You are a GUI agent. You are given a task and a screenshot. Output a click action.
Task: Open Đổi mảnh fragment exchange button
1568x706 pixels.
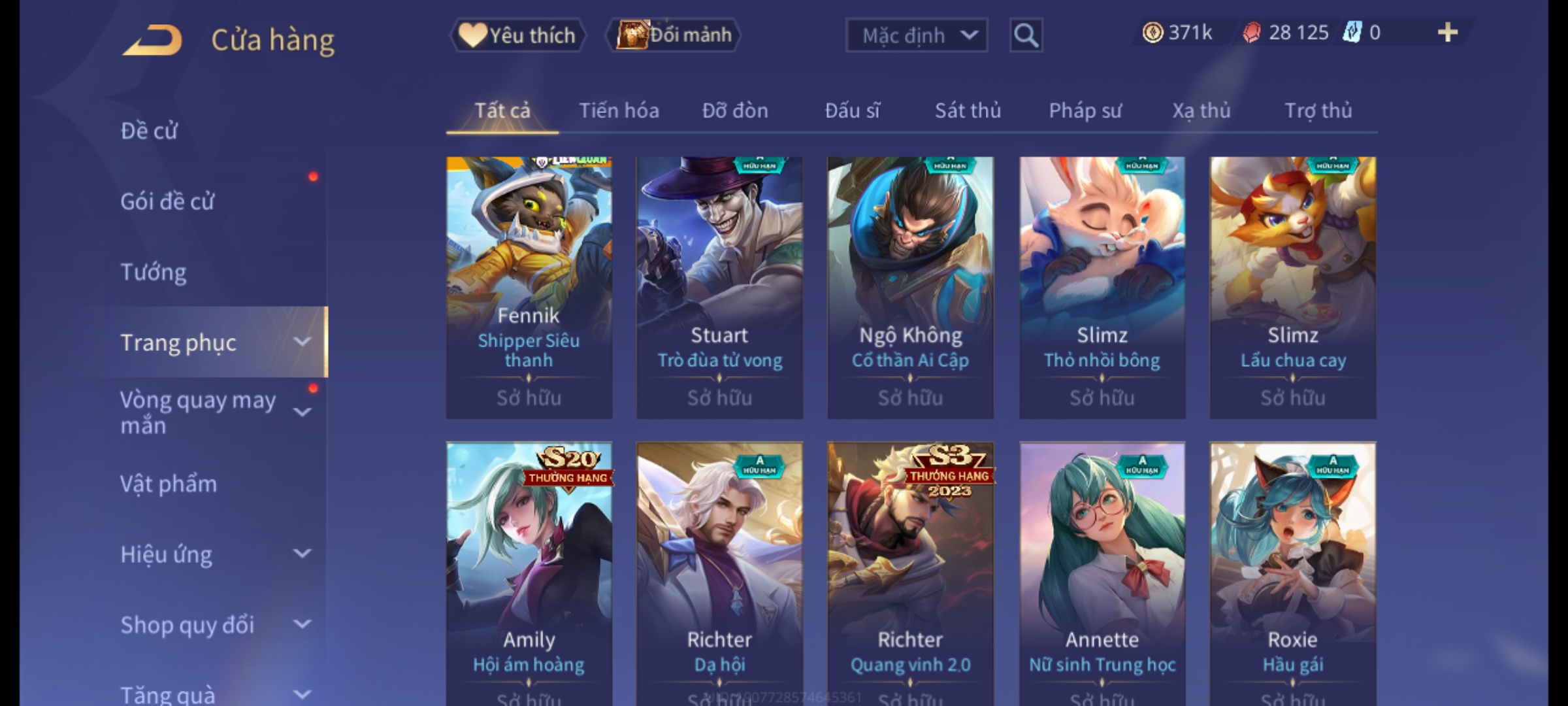tap(674, 35)
